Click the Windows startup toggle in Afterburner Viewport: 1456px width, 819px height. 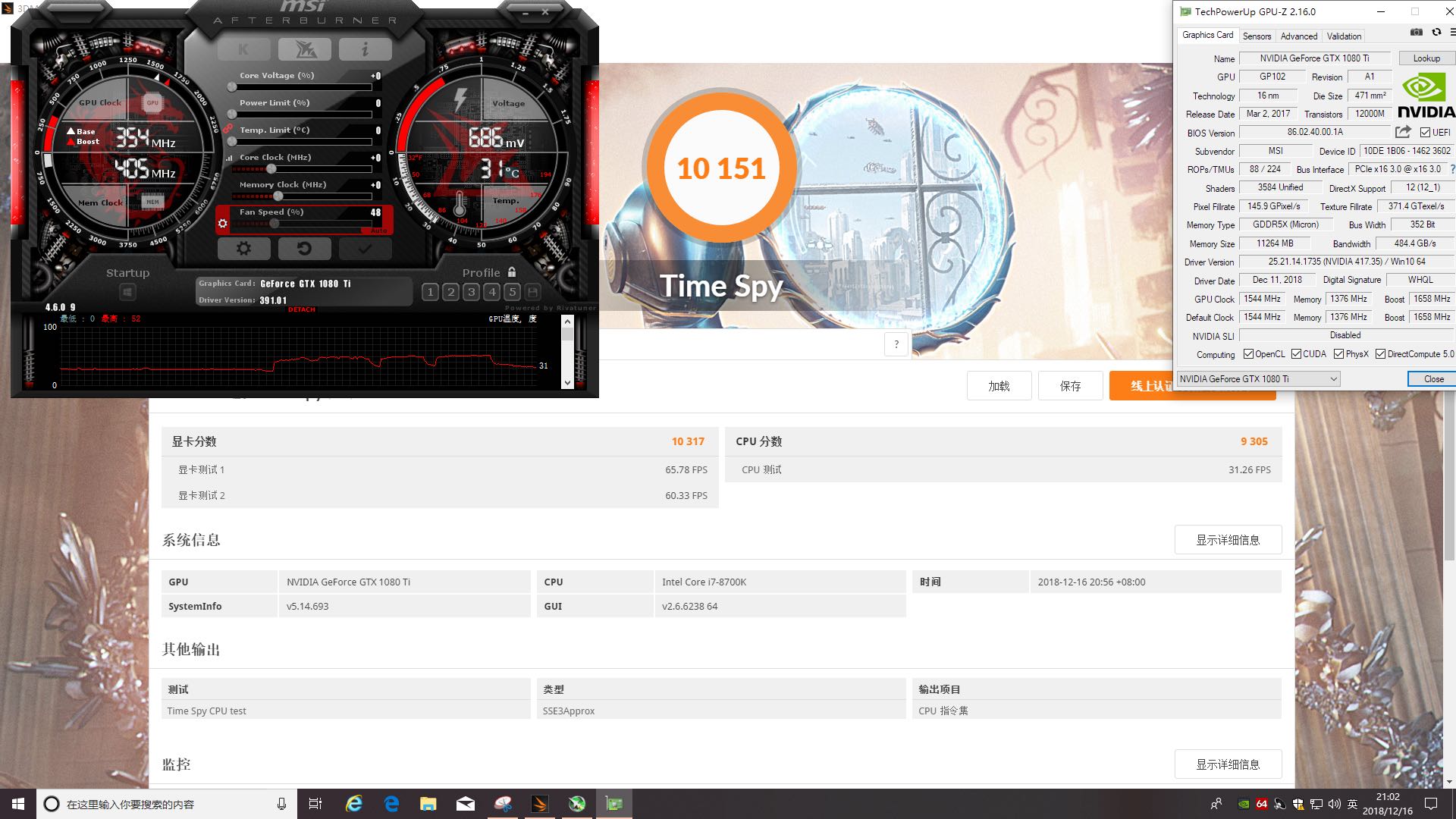point(127,292)
